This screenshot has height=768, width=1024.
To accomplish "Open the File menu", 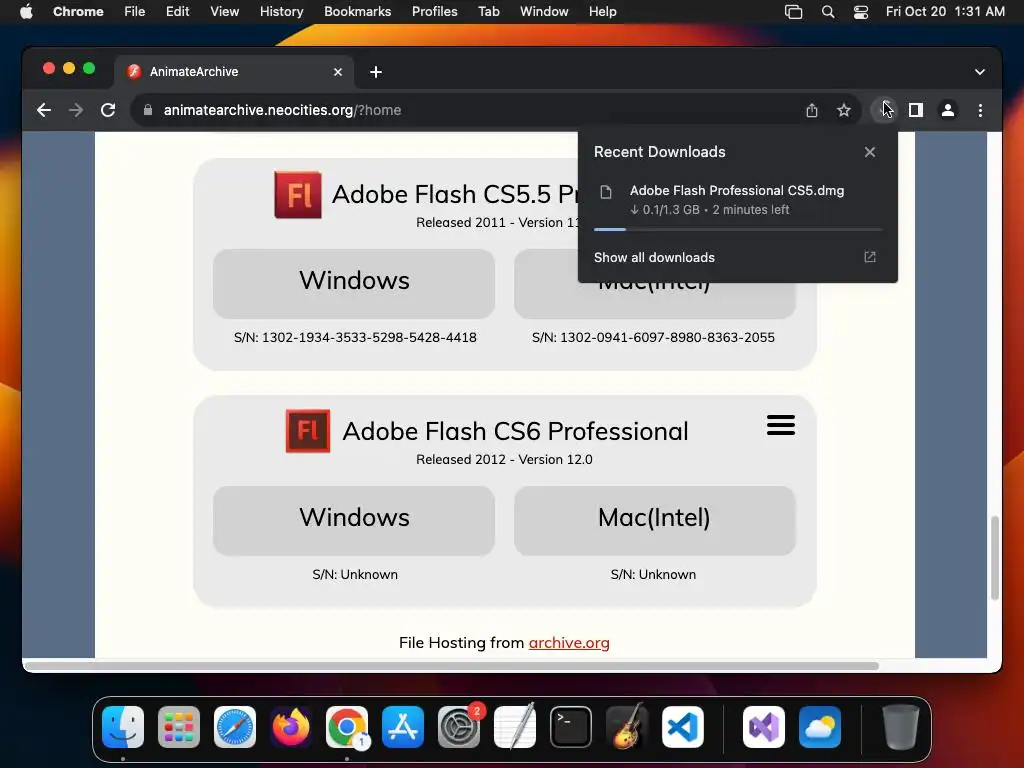I will tap(135, 12).
